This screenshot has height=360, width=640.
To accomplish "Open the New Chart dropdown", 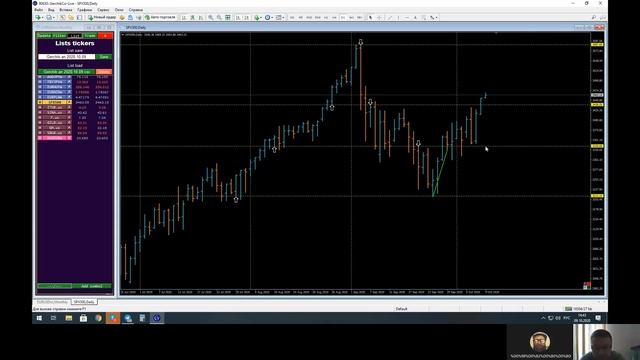I will click(39, 18).
